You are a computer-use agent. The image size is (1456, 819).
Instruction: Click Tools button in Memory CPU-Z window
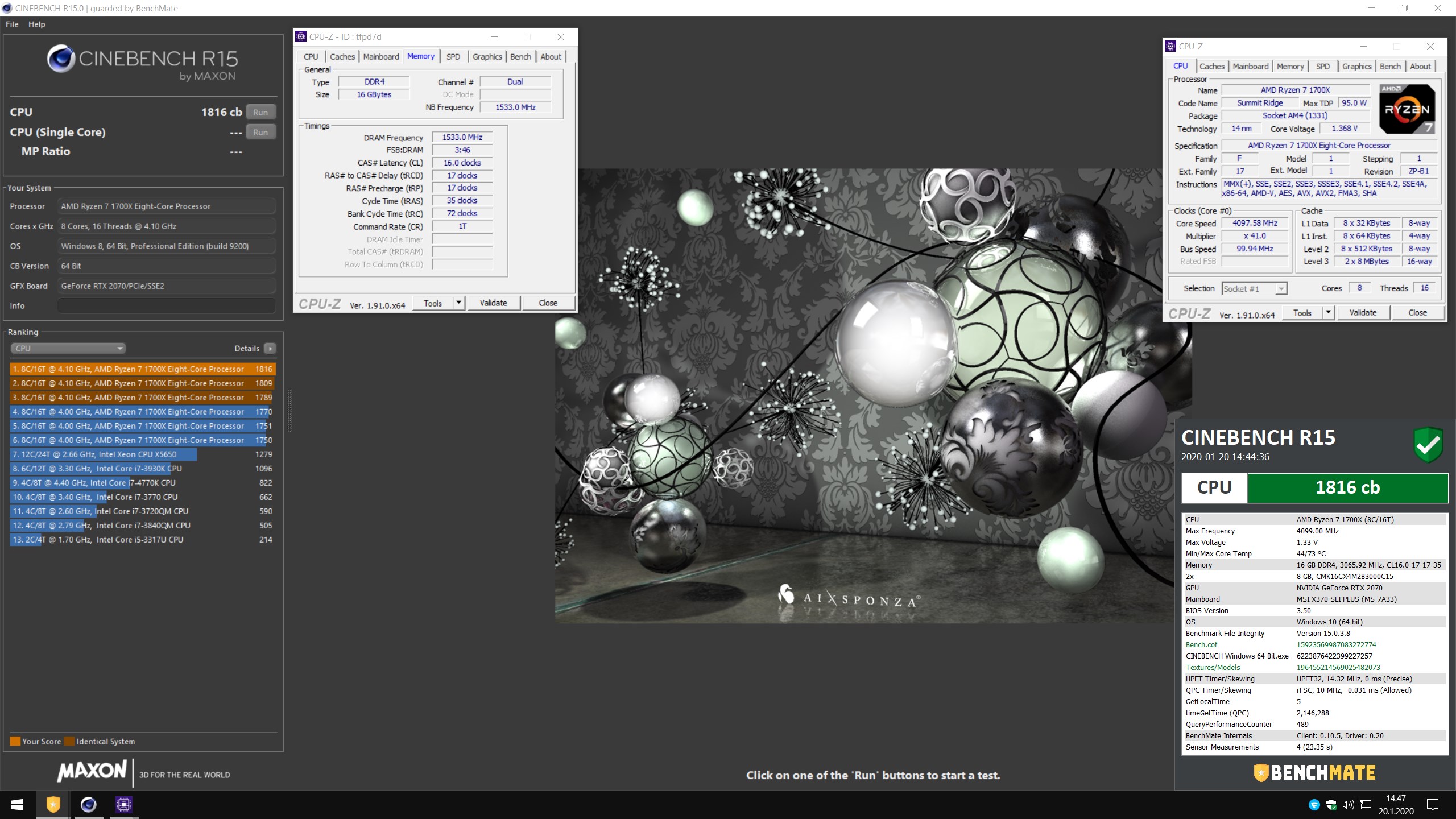coord(433,303)
